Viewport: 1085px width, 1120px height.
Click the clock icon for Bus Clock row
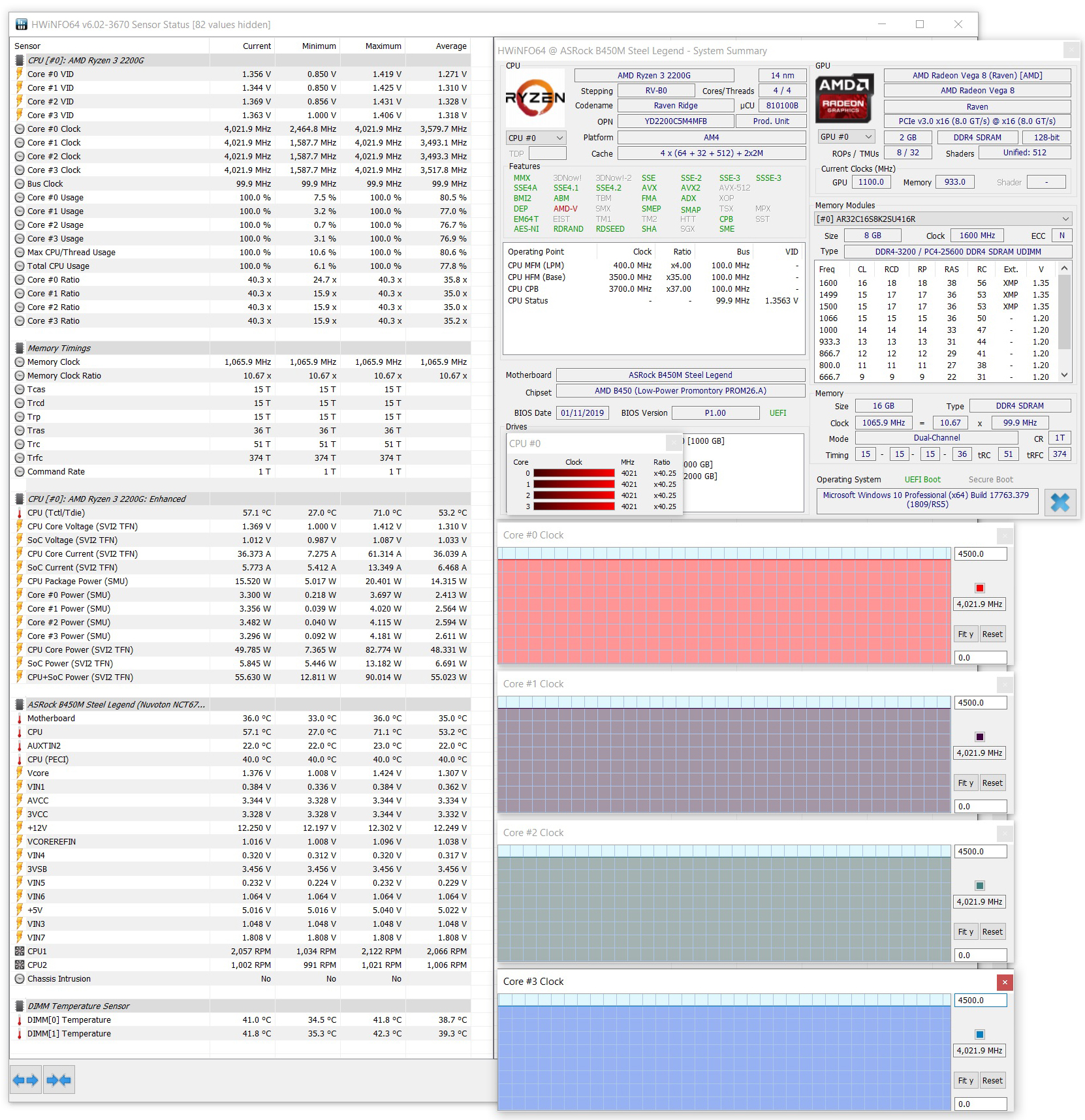click(x=20, y=183)
